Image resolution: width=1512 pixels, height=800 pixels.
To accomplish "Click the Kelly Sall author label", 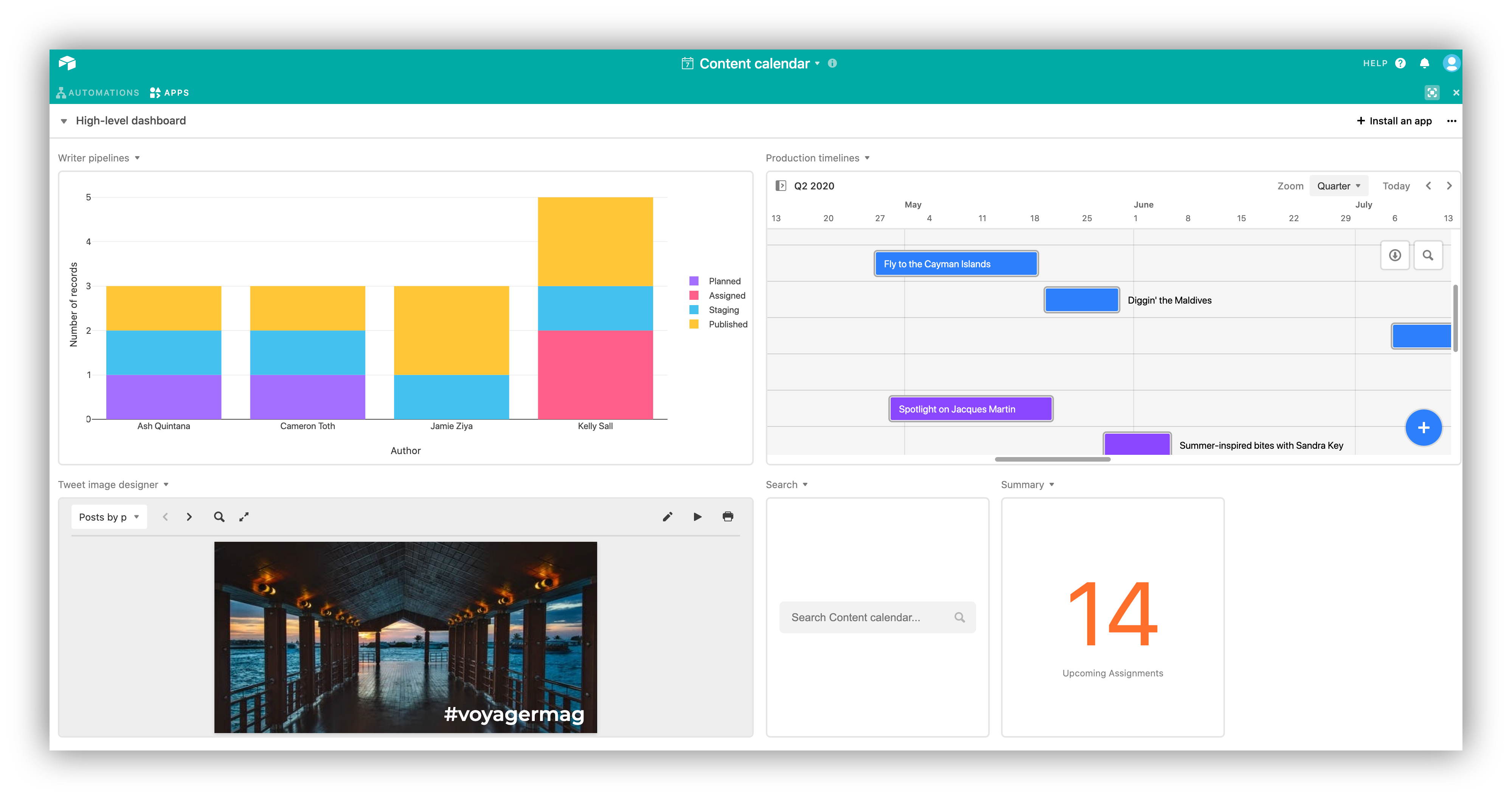I will [x=595, y=426].
